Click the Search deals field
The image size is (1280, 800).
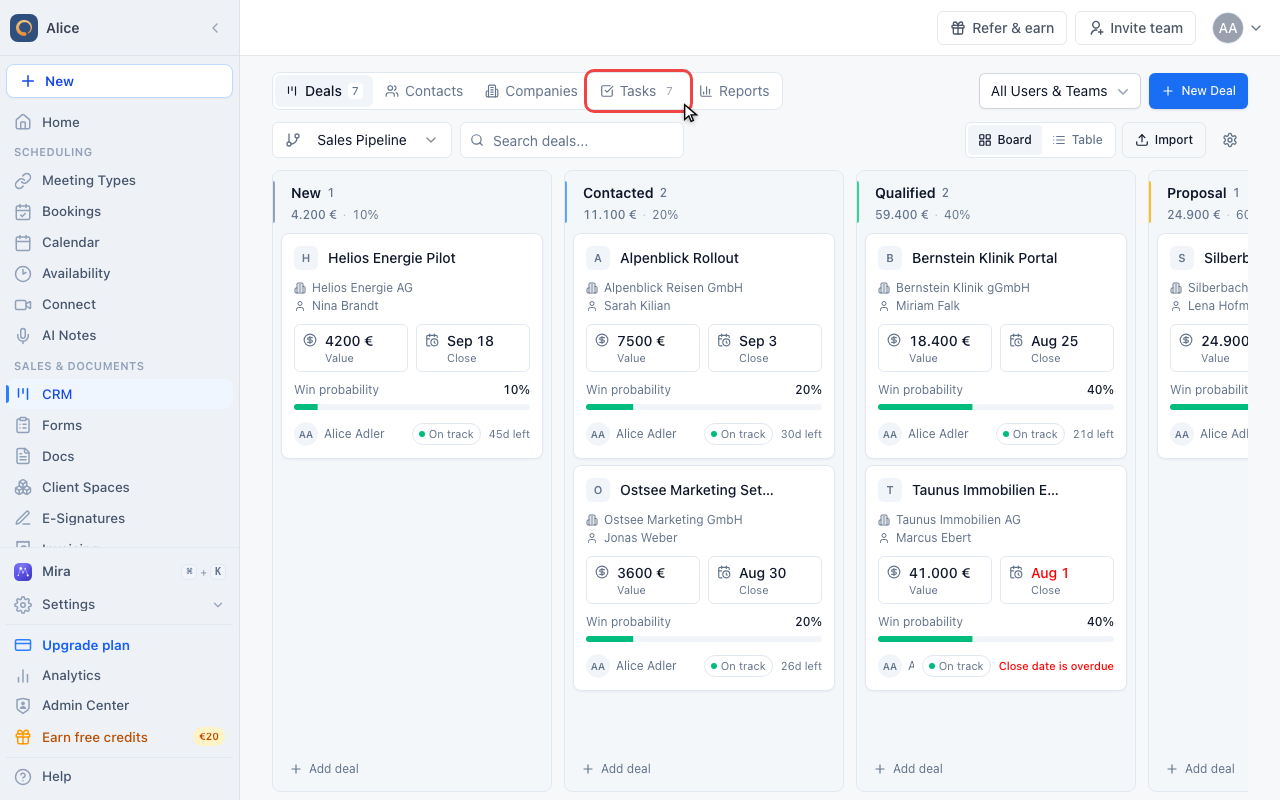click(x=572, y=140)
